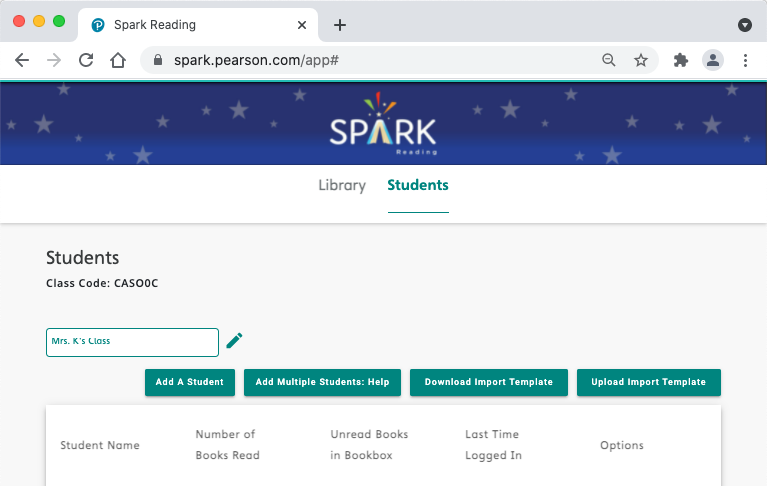The image size is (767, 486).
Task: Click the zoom magnifier icon in address bar
Action: click(x=609, y=60)
